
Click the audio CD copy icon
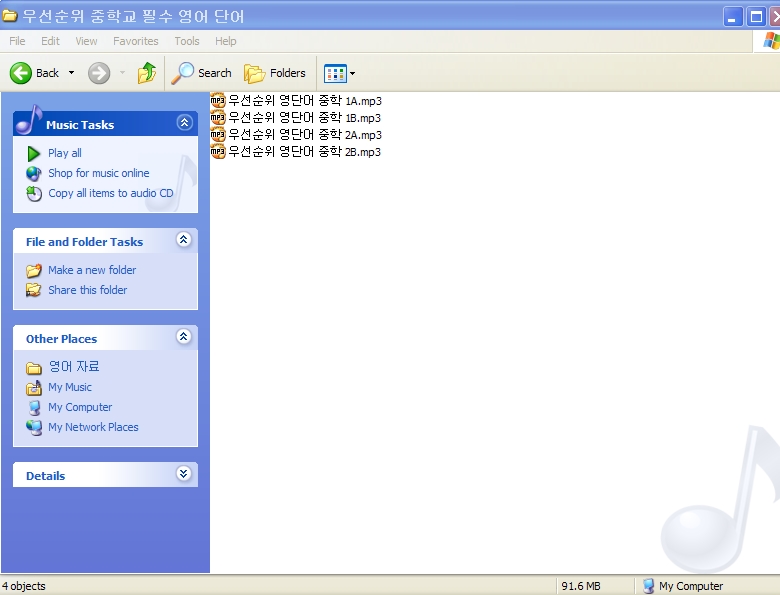[x=34, y=194]
